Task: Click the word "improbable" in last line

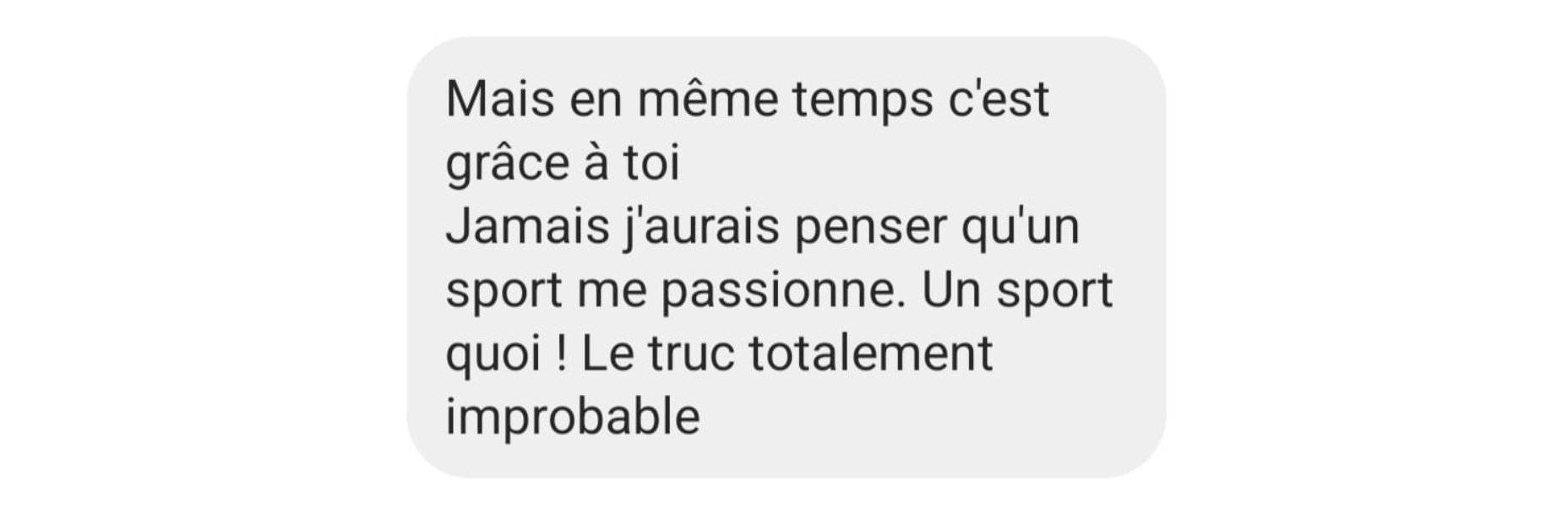Action: 573,418
